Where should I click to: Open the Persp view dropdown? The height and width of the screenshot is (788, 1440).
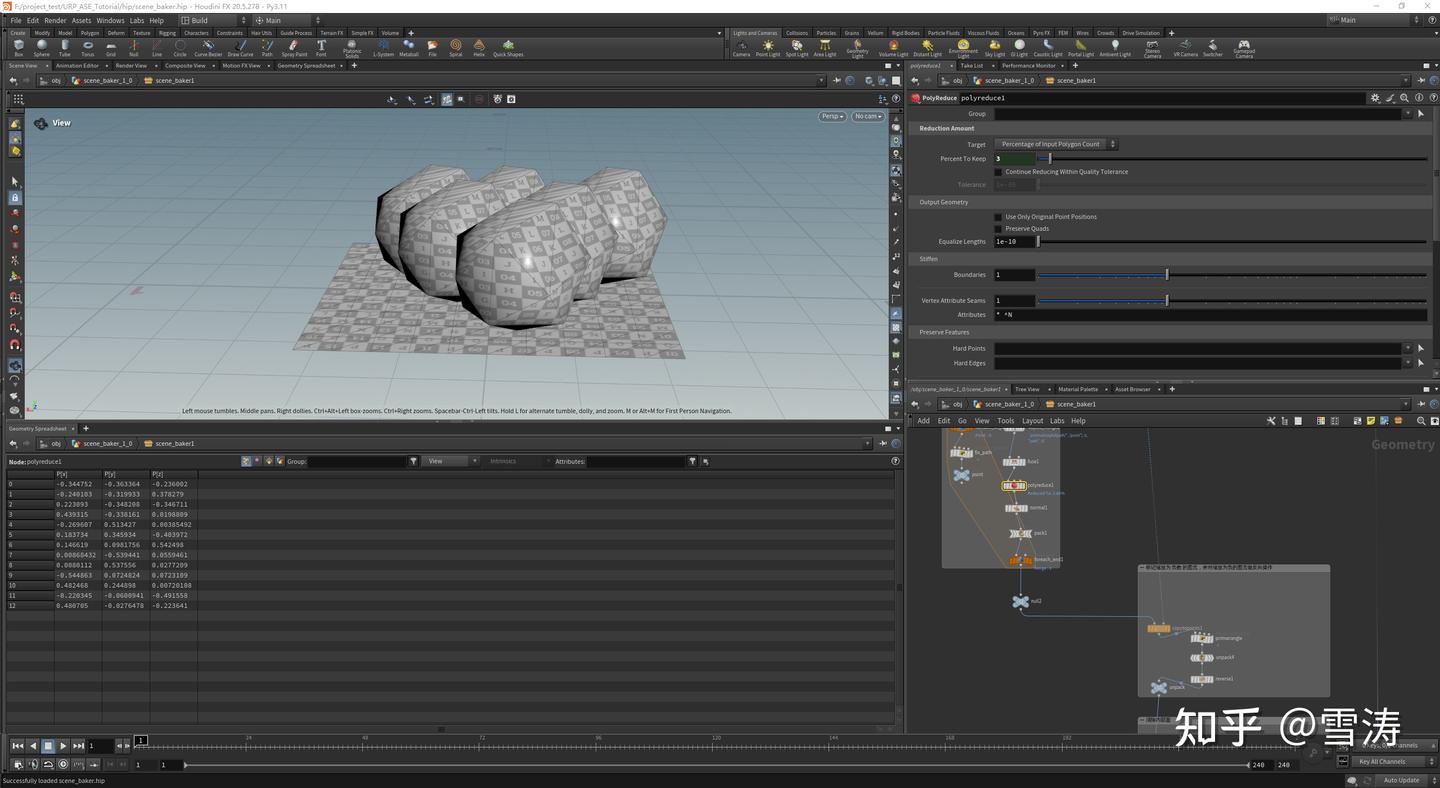point(831,116)
